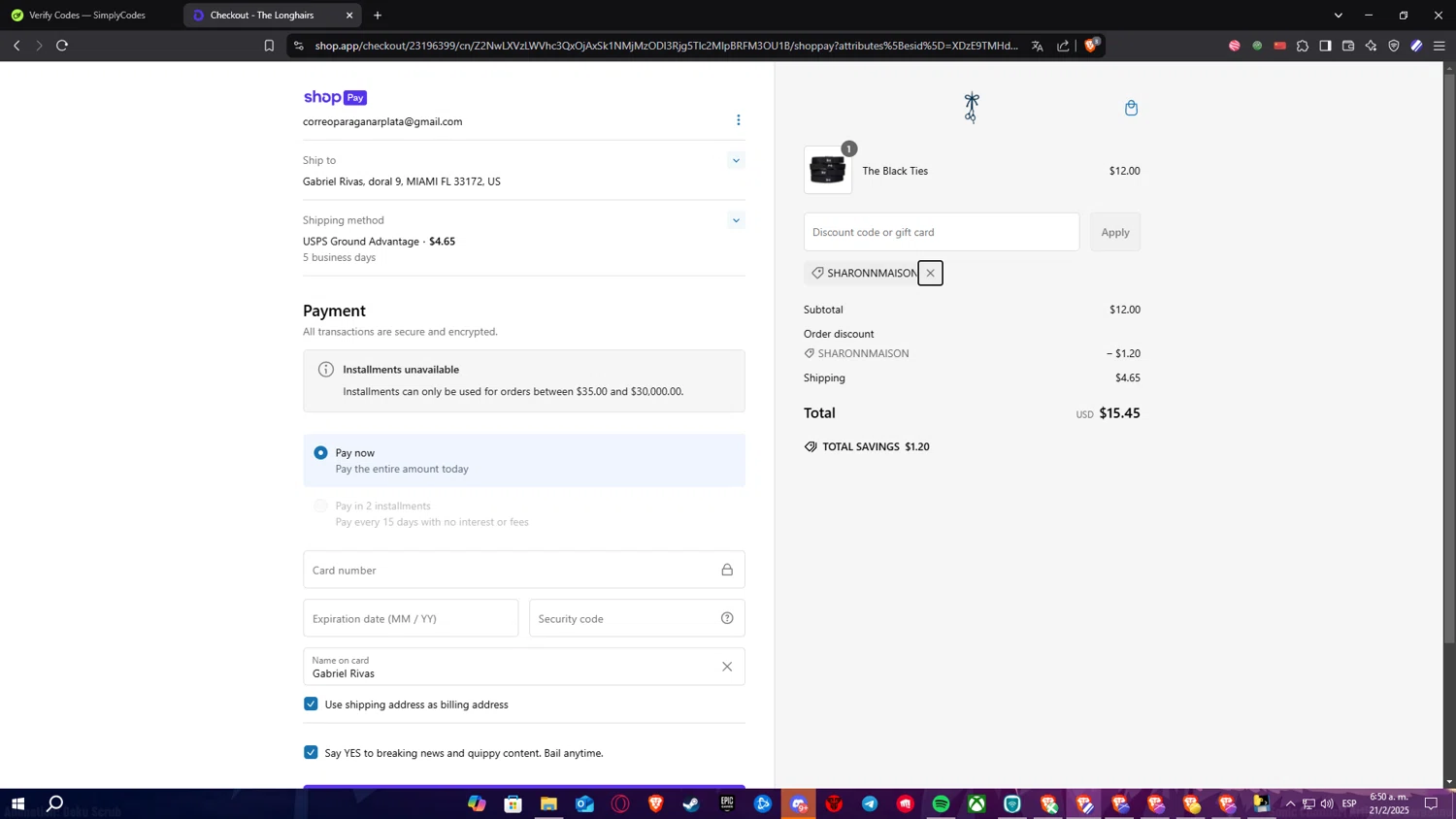
Task: Reload the checkout page
Action: (62, 46)
